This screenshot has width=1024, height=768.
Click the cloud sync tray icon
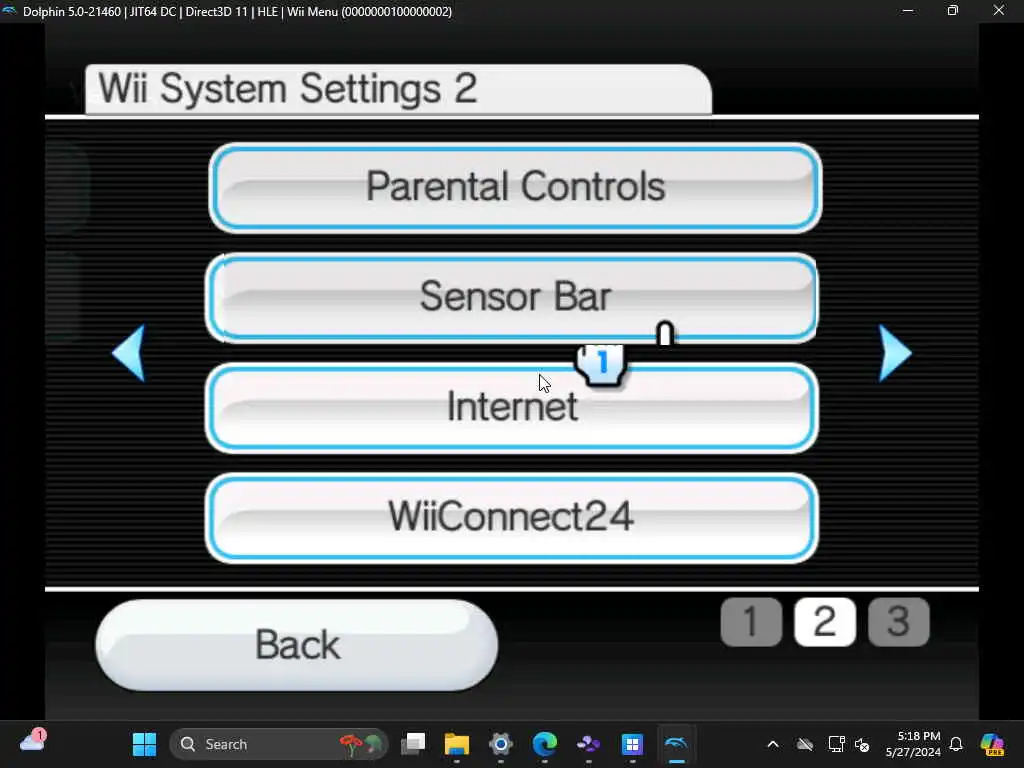pos(805,744)
